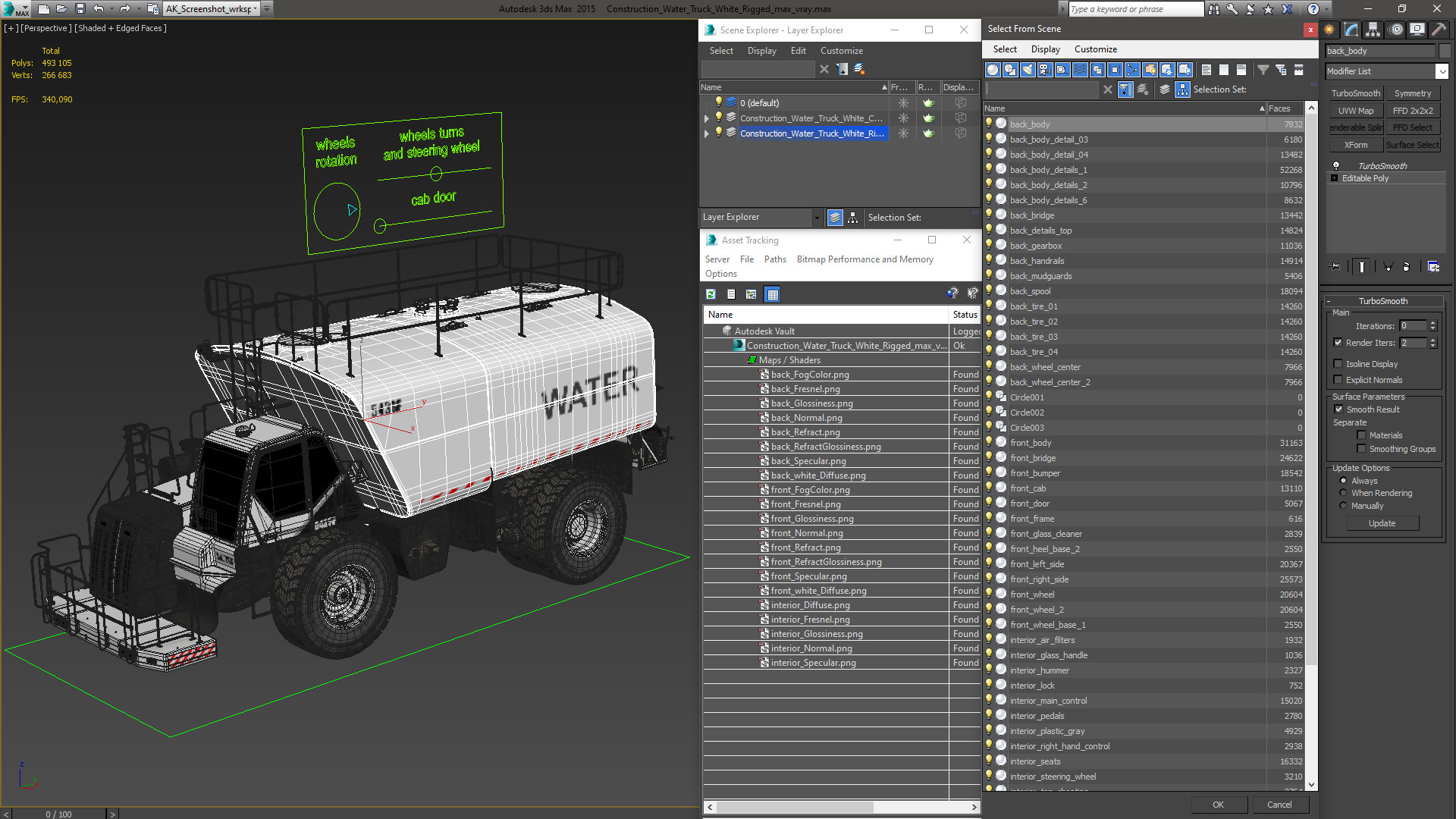Collapse the TurboSmooth rollout header
Screen dimensions: 1456x819
1382,301
